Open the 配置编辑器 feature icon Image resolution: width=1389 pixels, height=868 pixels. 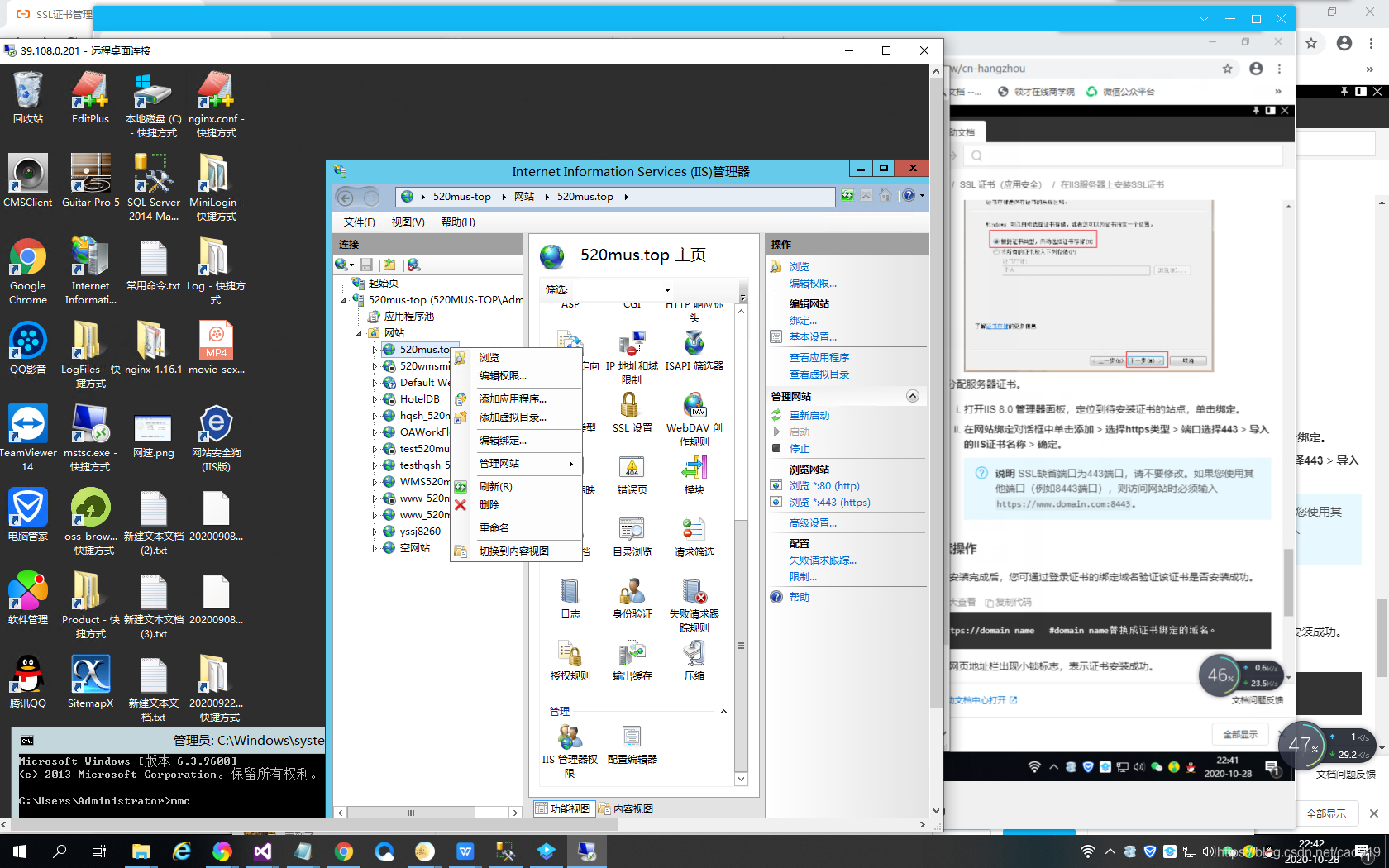632,744
